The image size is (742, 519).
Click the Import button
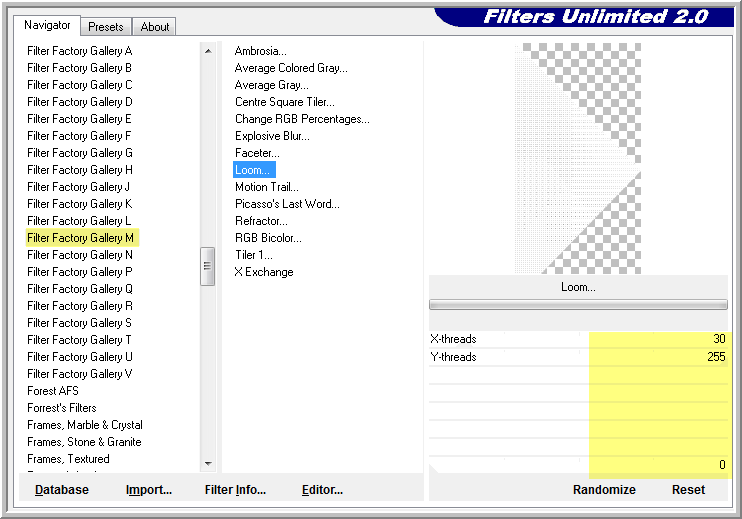coord(149,490)
